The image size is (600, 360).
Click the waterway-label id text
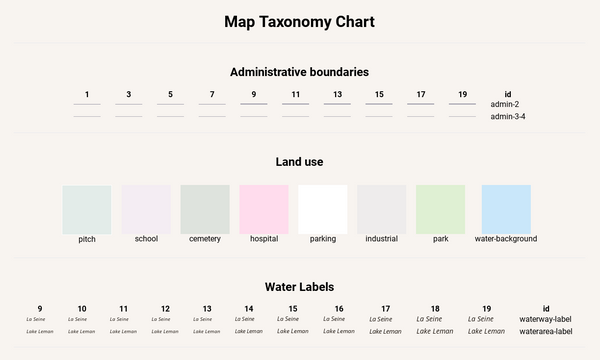coord(545,319)
